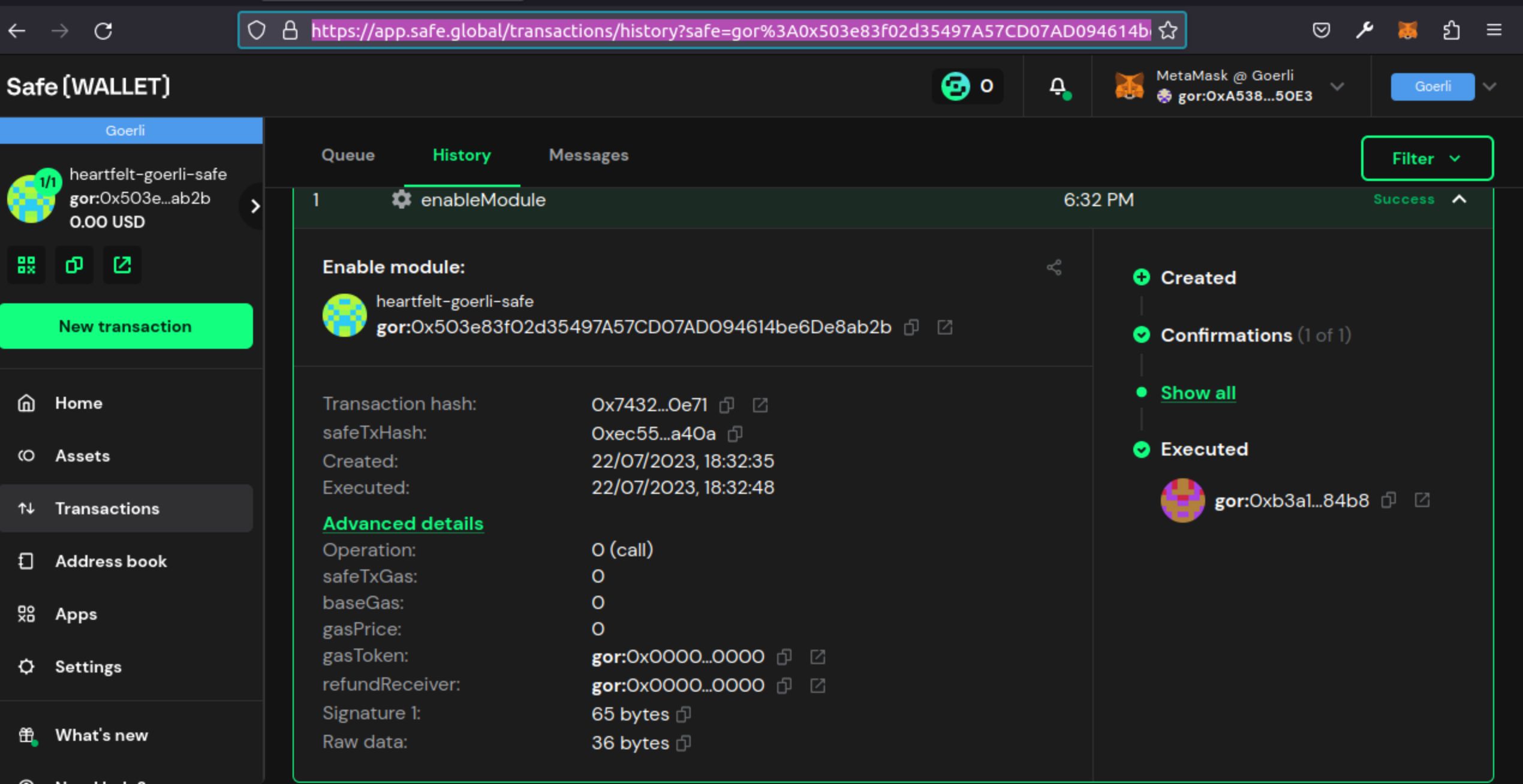Click the Apps sidebar icon

[27, 614]
